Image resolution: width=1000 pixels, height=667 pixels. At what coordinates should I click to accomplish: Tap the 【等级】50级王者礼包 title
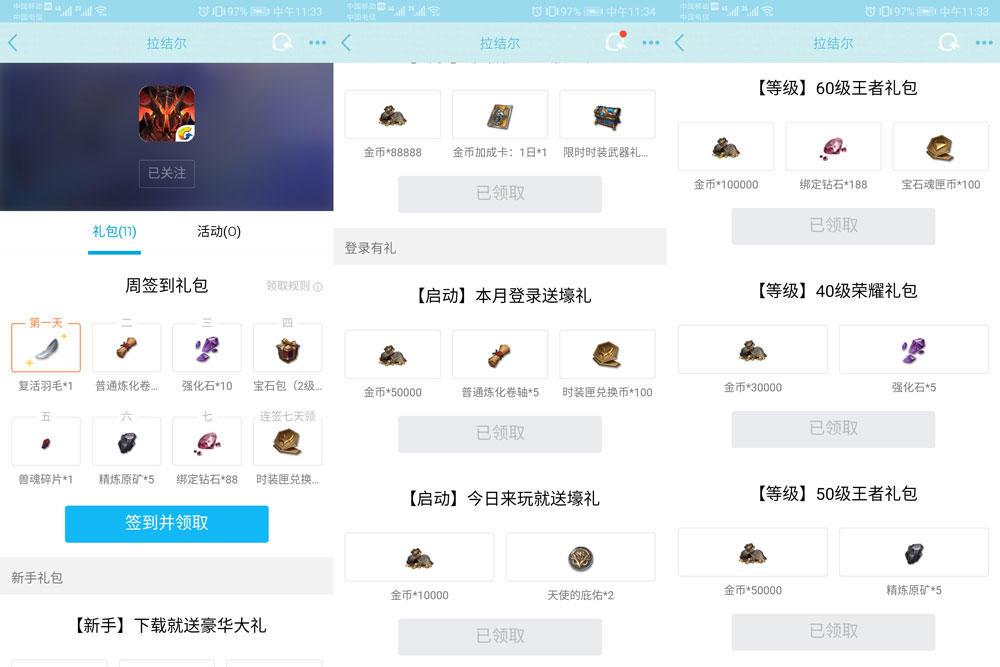tap(834, 494)
